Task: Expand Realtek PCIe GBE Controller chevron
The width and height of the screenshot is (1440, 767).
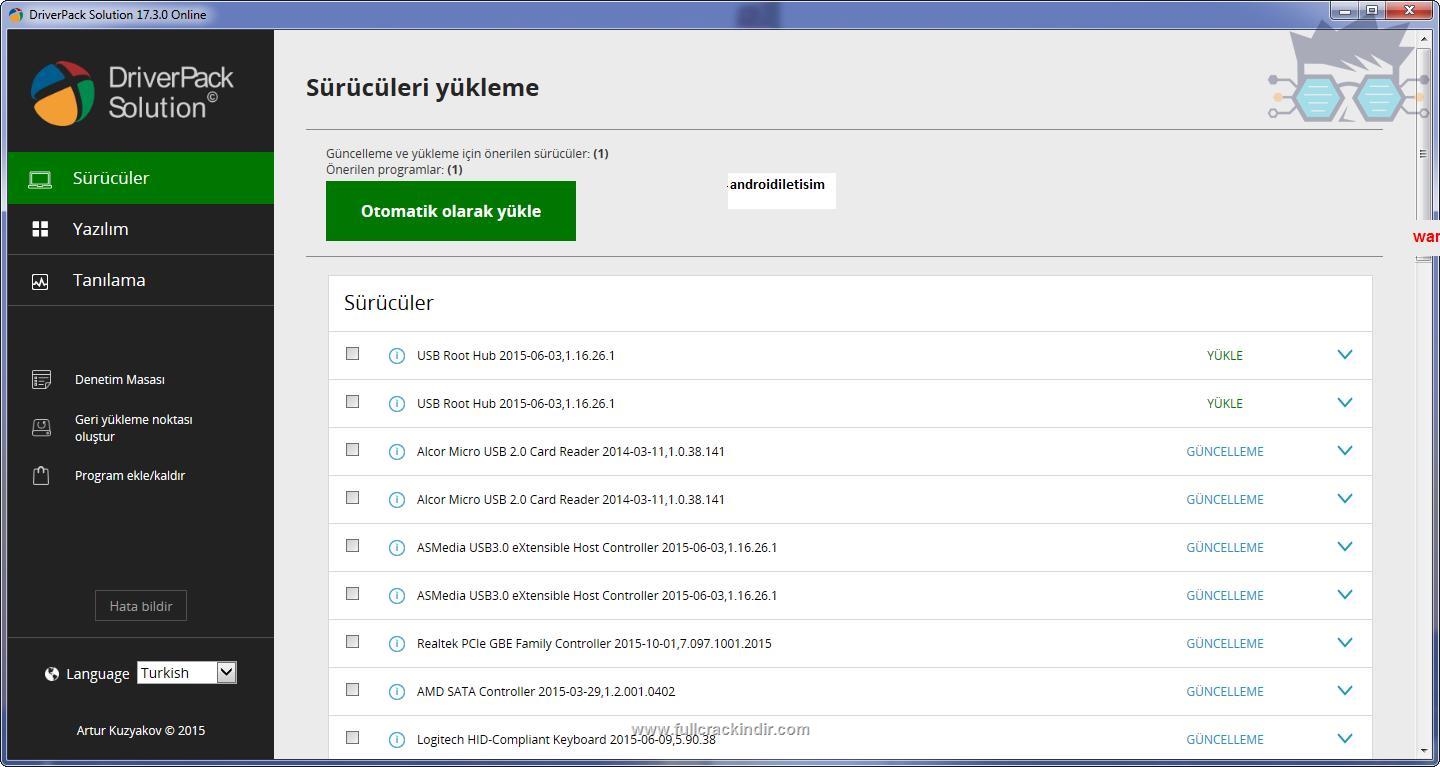Action: click(x=1345, y=642)
